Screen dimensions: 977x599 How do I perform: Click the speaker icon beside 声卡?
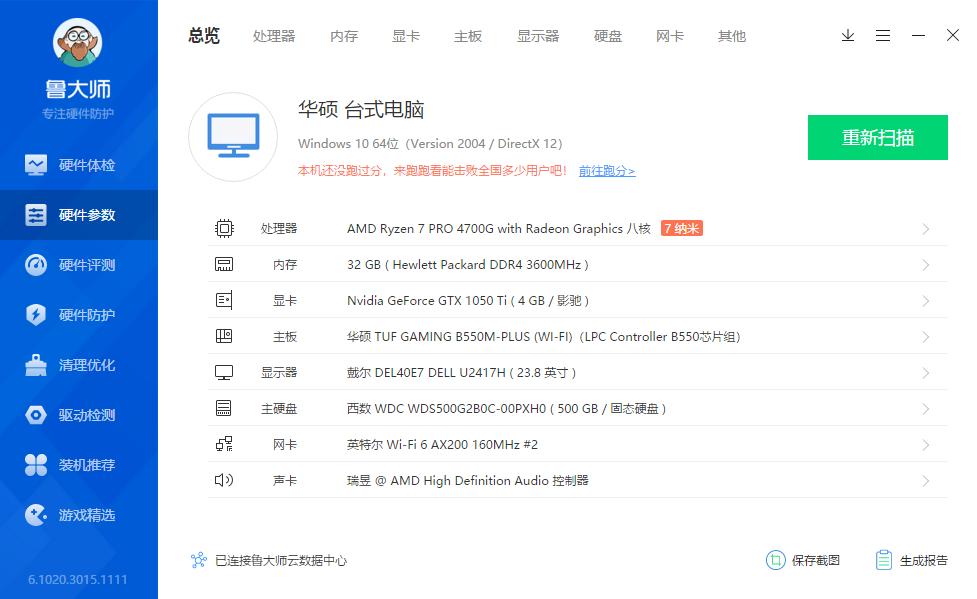[224, 480]
